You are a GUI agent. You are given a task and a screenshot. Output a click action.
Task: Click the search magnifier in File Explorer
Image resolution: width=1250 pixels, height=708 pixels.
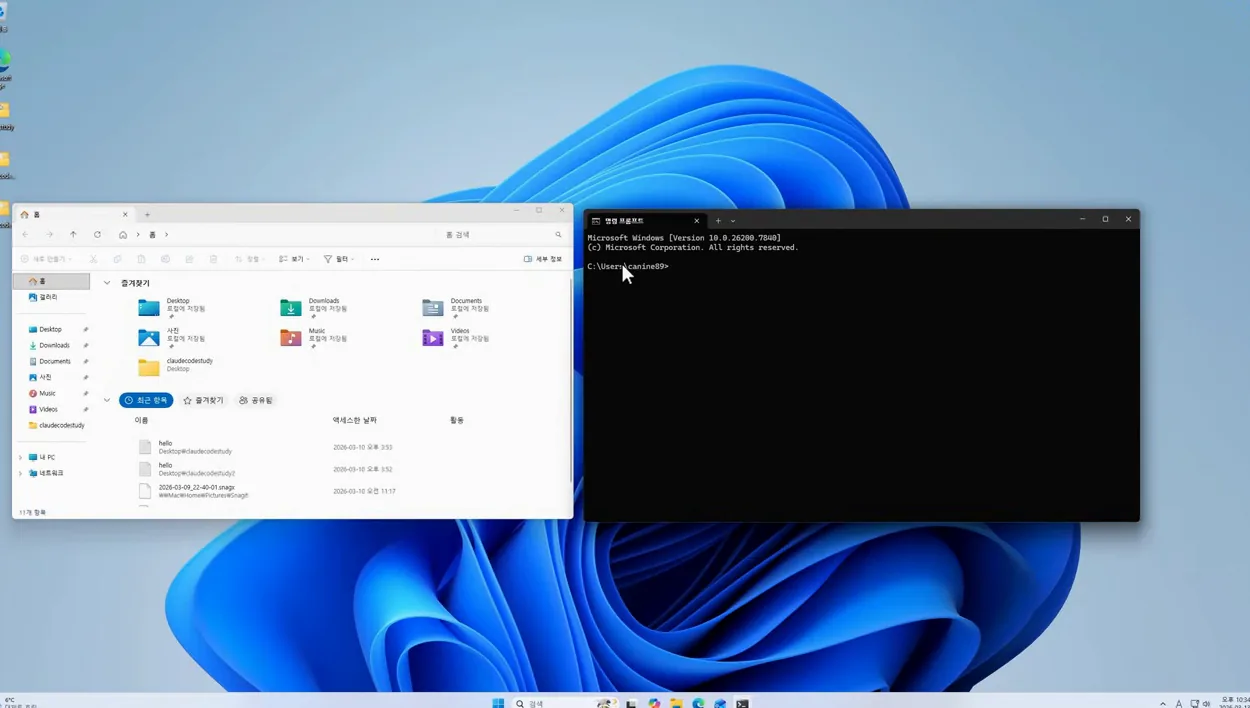click(x=558, y=235)
